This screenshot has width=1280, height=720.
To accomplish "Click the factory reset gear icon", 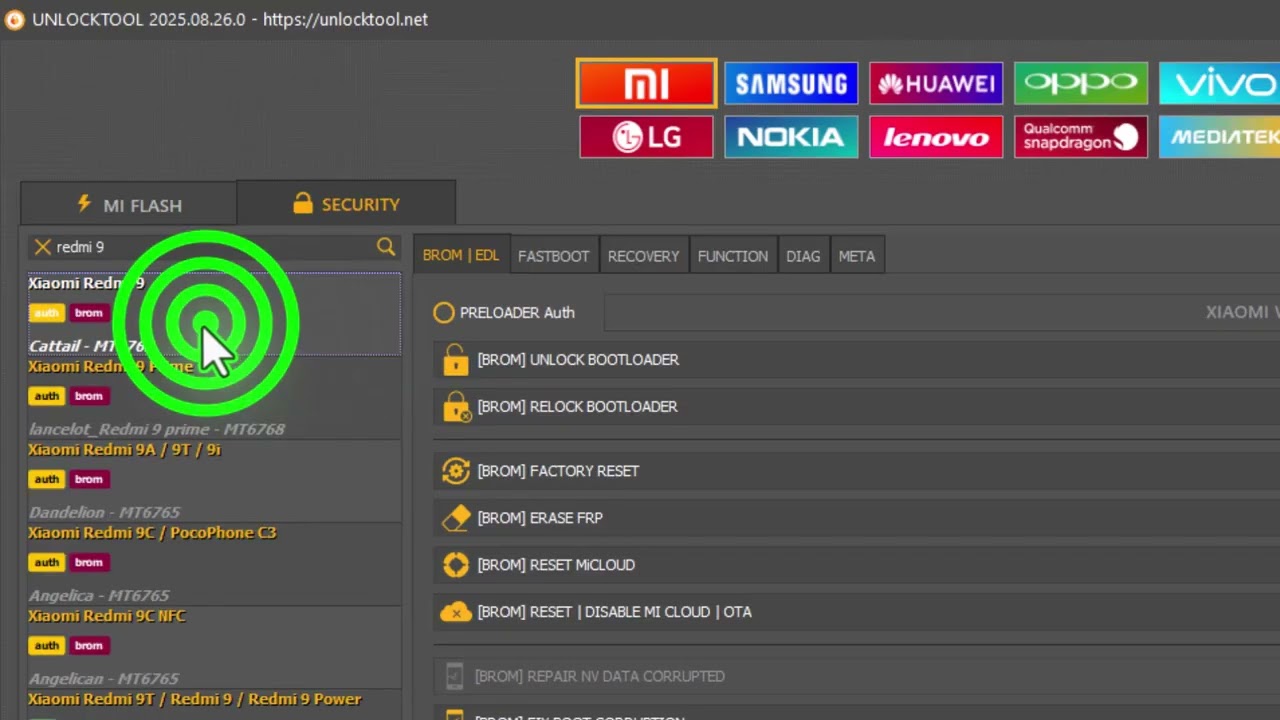I will coord(456,471).
